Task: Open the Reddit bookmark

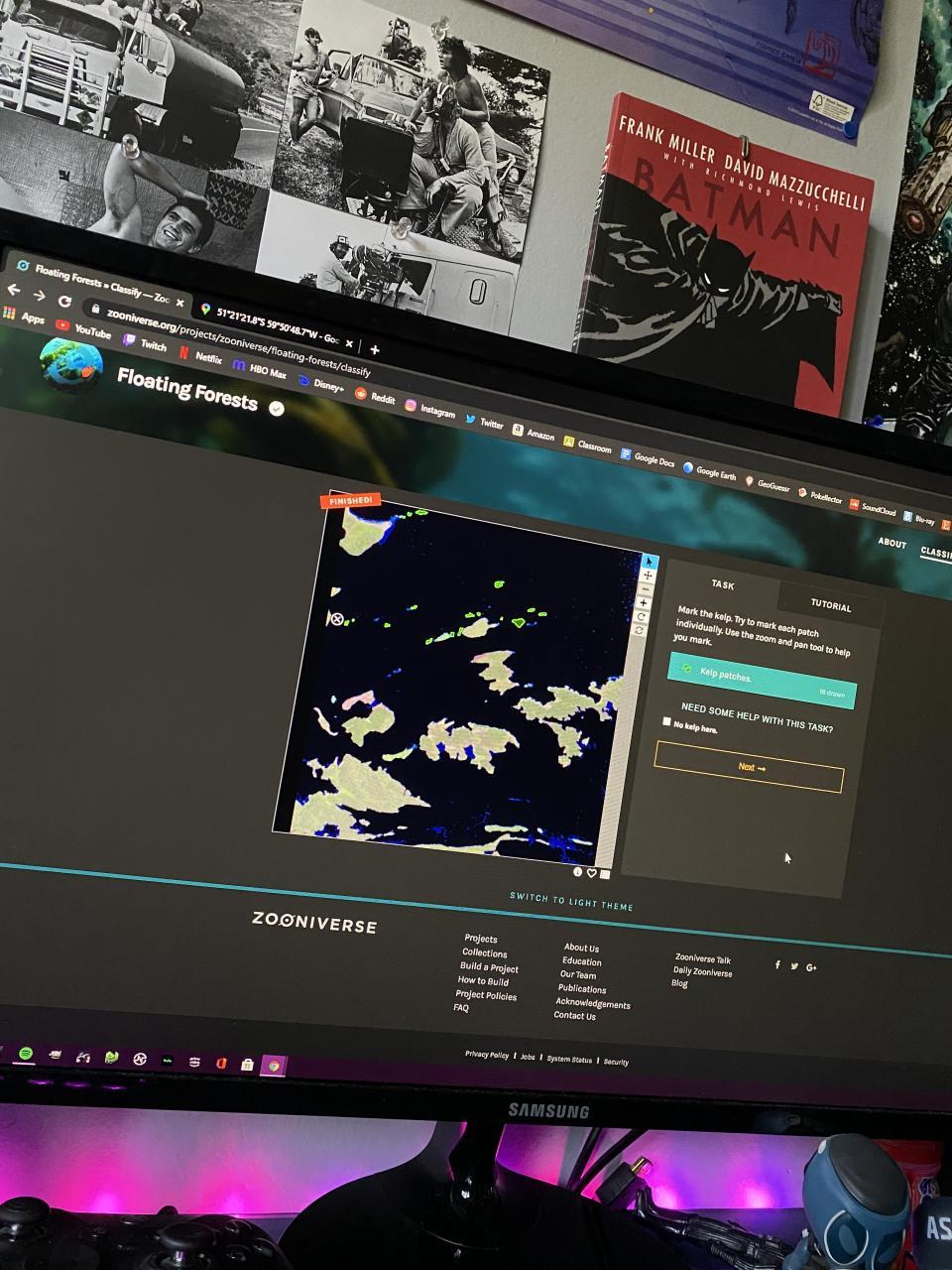Action: click(375, 395)
